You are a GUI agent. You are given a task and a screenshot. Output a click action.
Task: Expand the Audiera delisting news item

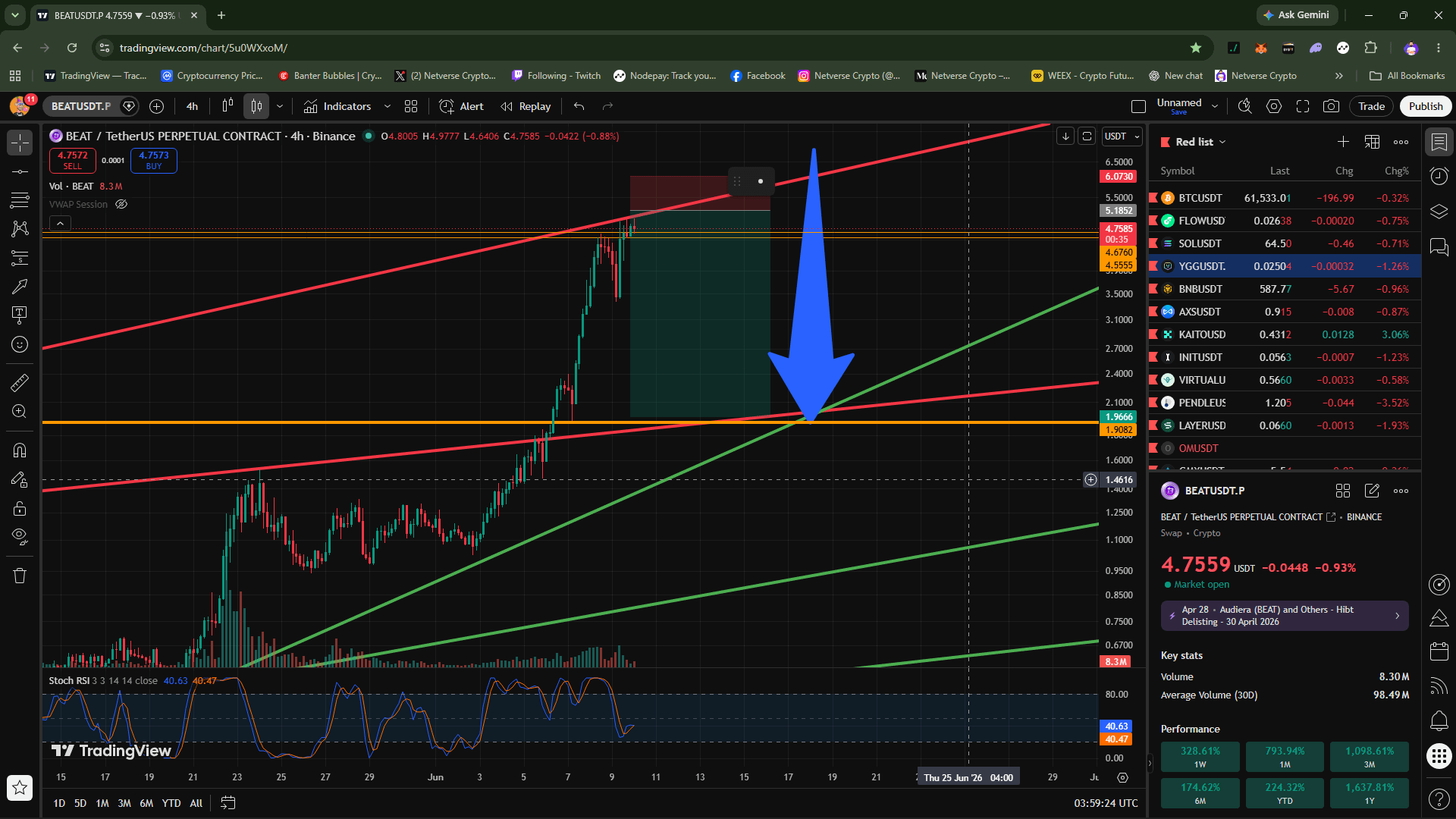1285,616
